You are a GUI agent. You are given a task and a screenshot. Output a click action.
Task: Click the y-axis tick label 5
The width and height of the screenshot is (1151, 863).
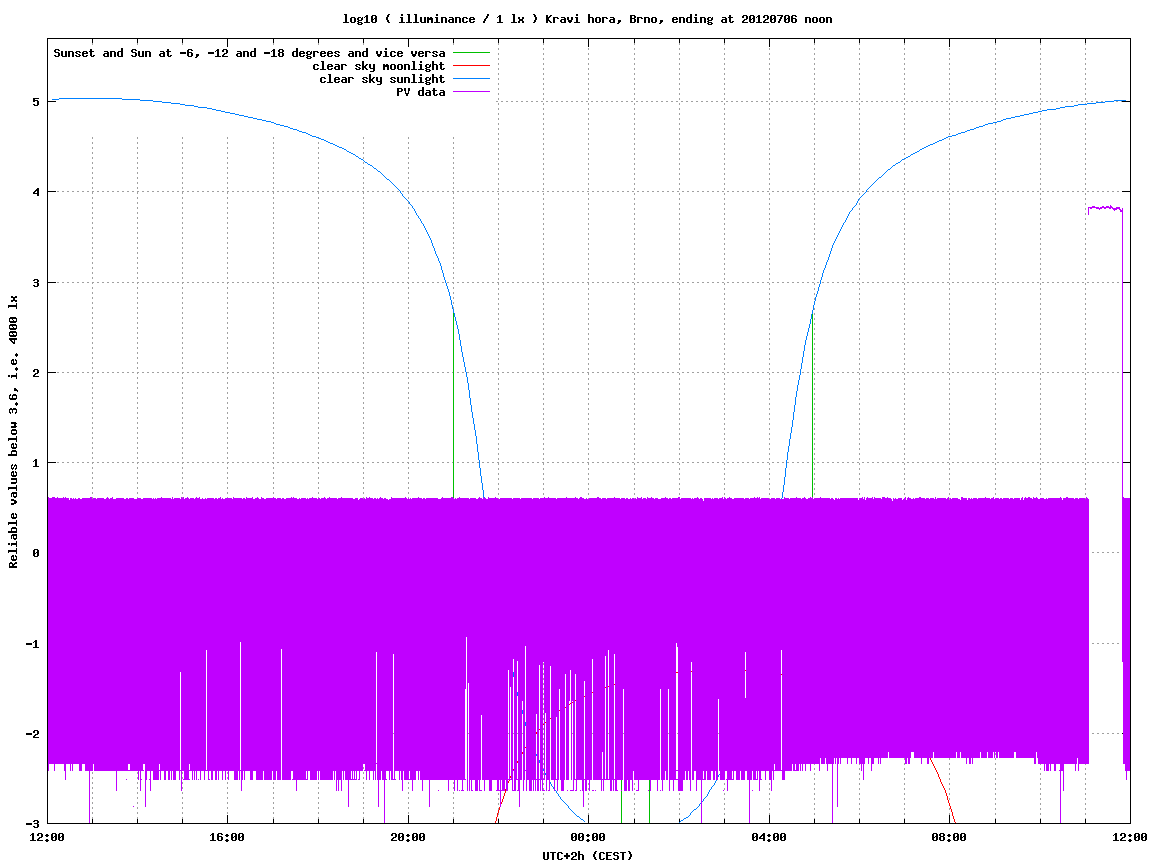click(x=35, y=102)
